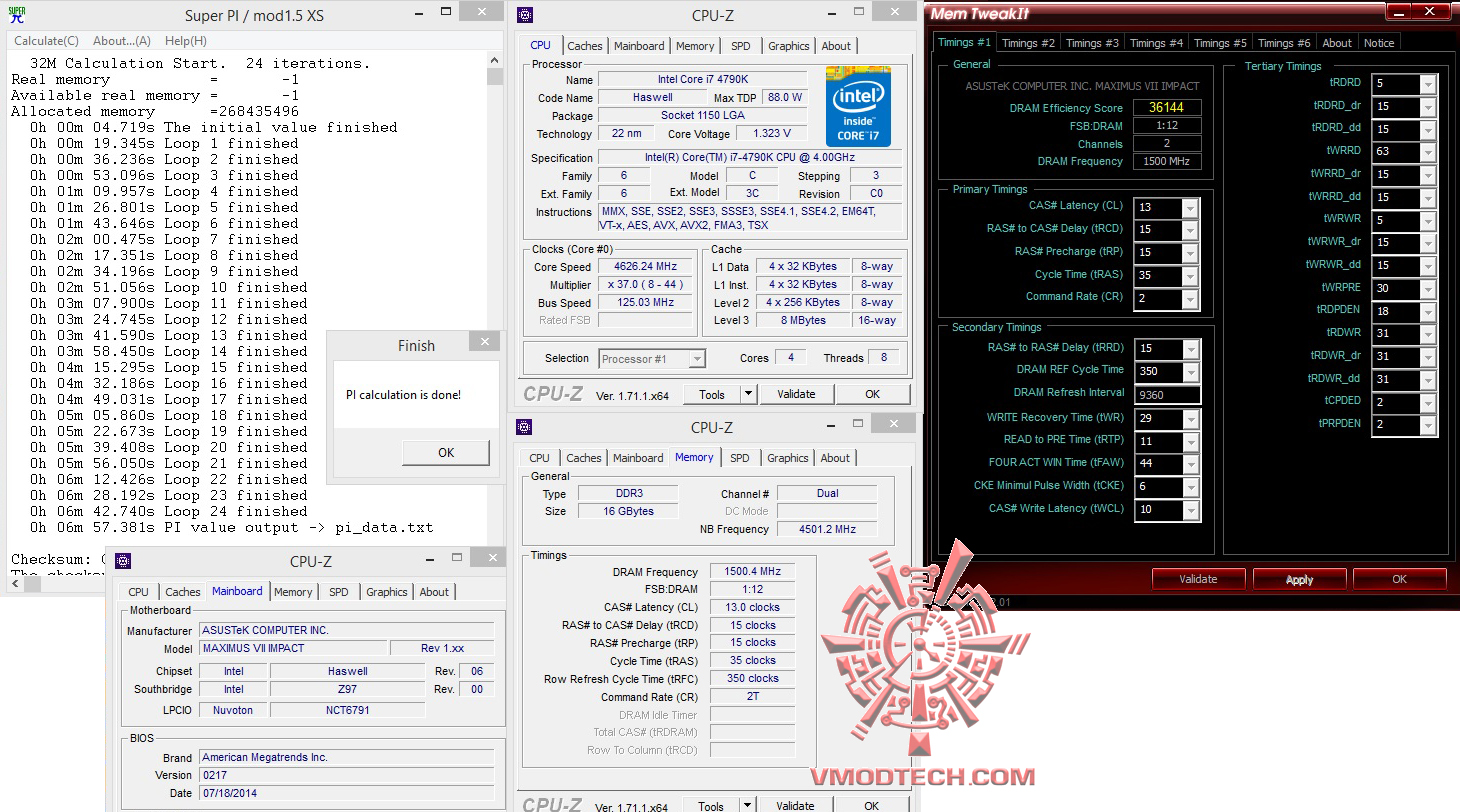Click Validate in the CPU-Z processor window

796,394
